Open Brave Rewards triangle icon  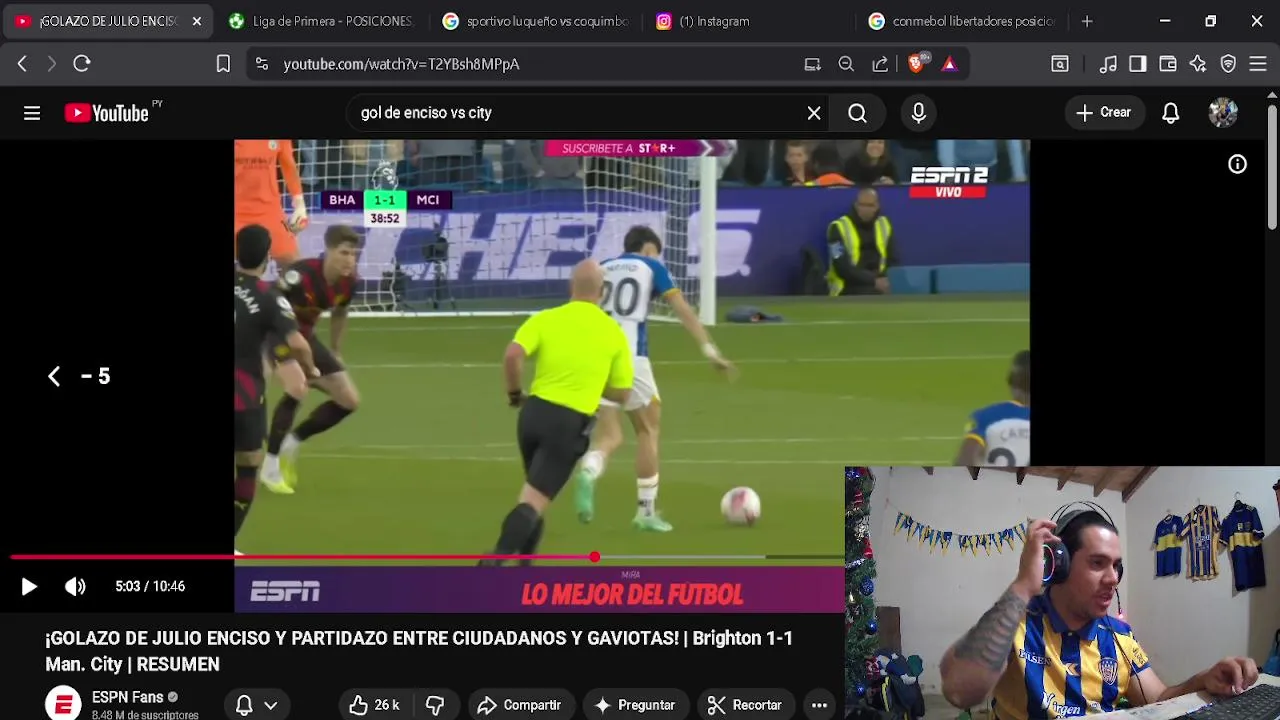949,64
